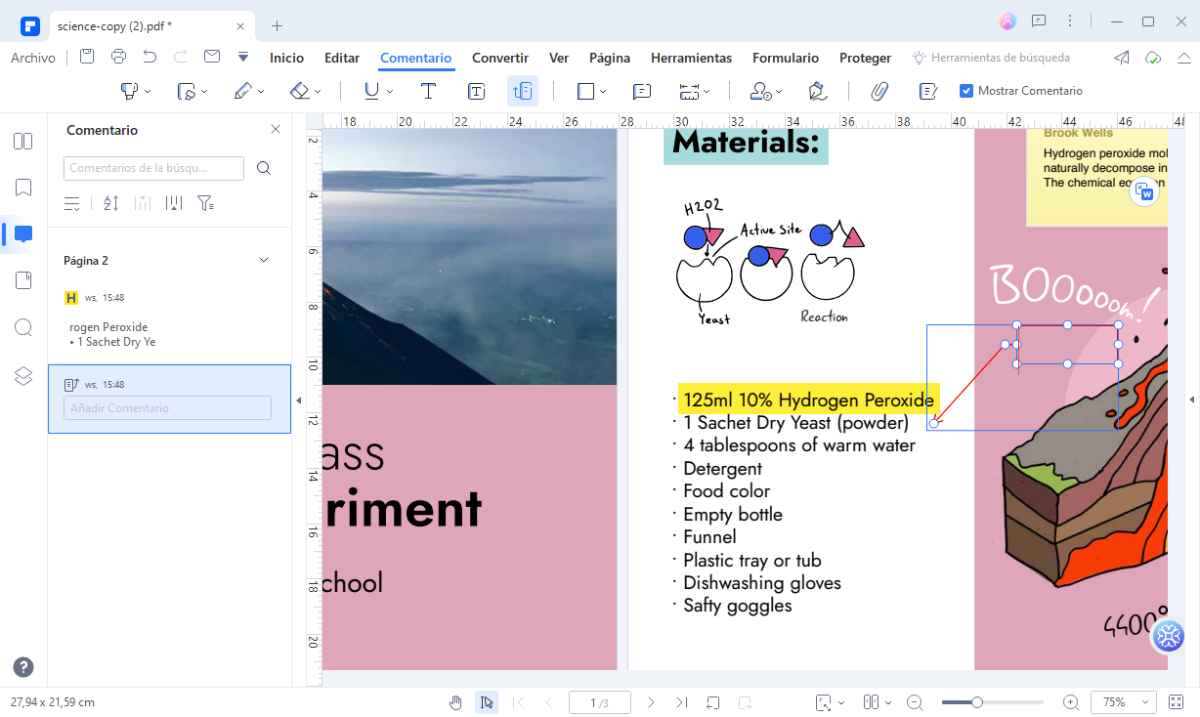Viewport: 1200px width, 717px height.
Task: Open the Archivo menu
Action: coord(33,58)
